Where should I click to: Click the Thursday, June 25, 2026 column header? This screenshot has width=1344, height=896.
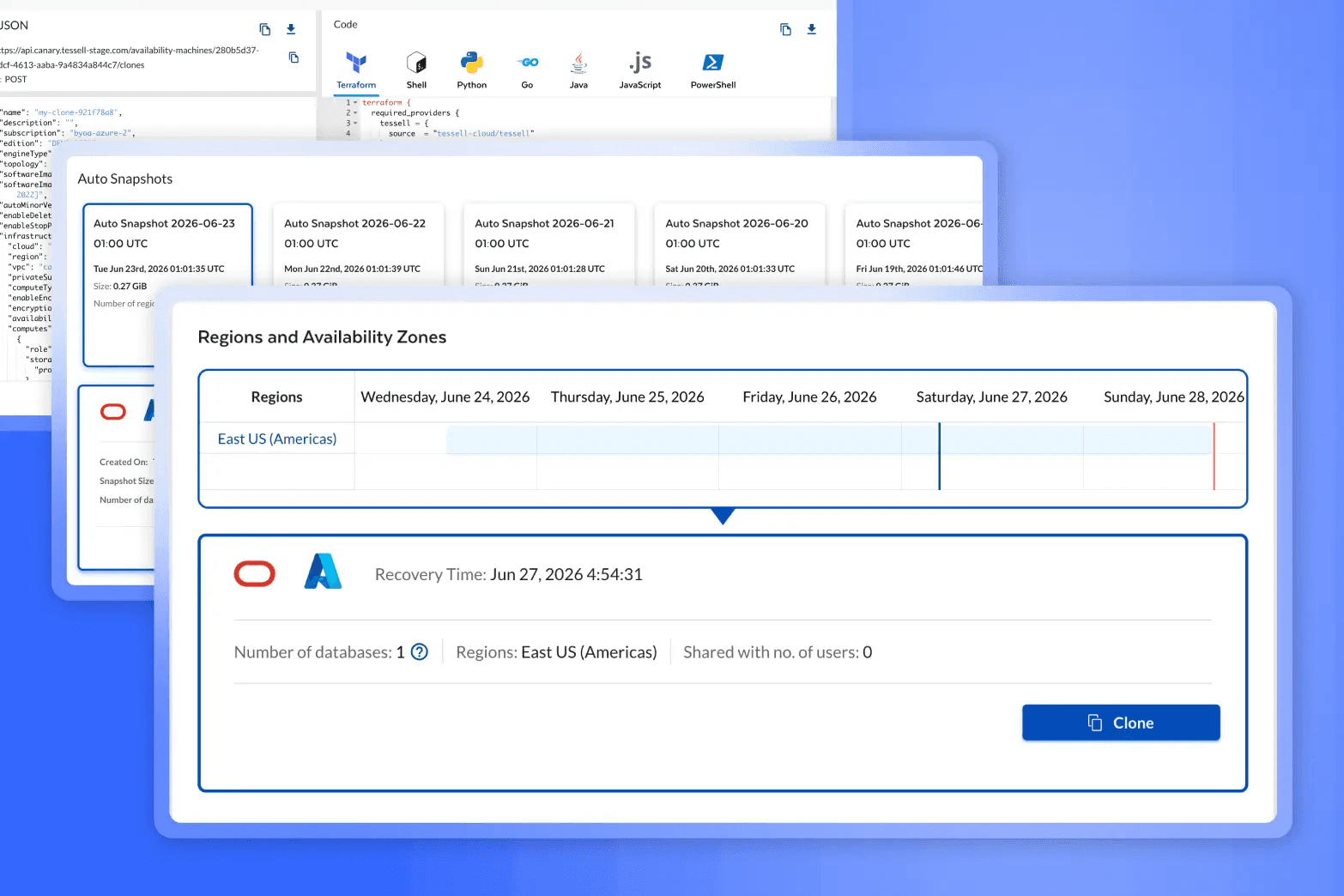pos(627,397)
